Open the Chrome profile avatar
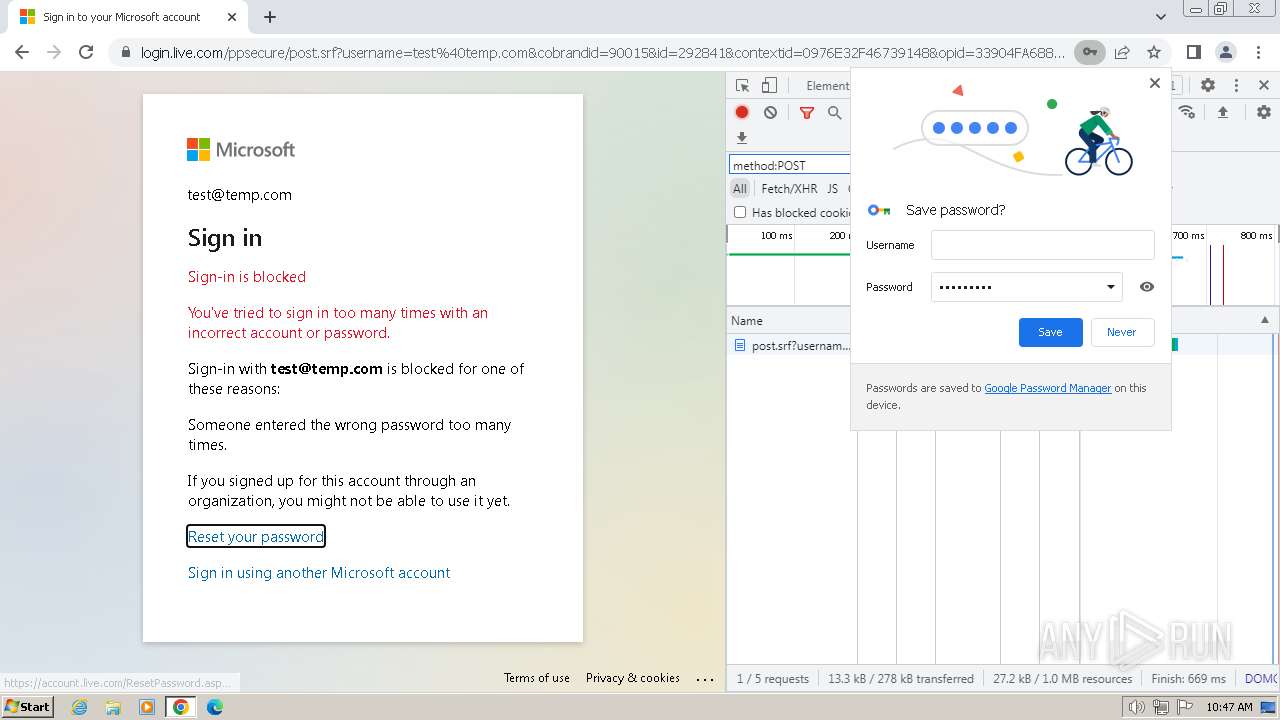The width and height of the screenshot is (1280, 720). pyautogui.click(x=1226, y=52)
